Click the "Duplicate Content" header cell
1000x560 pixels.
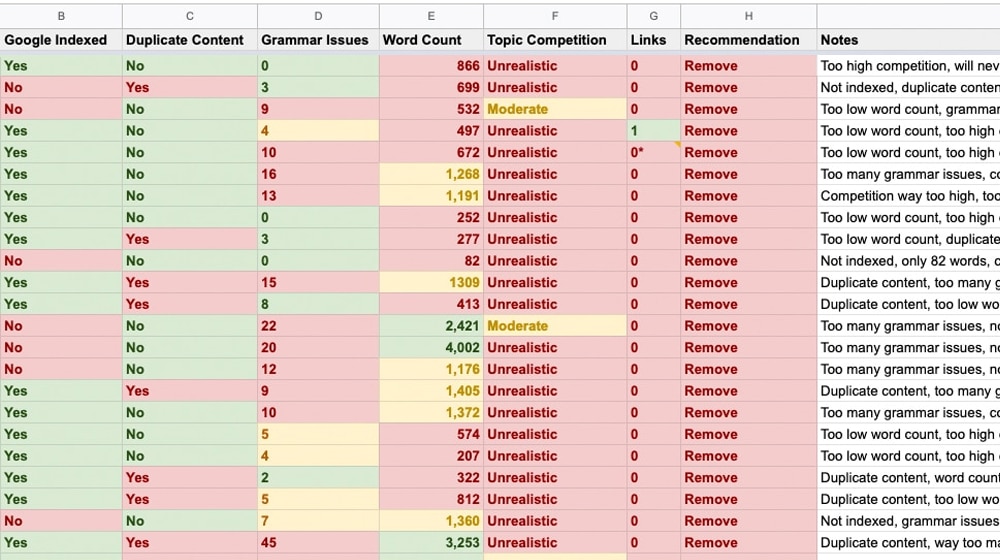(190, 40)
